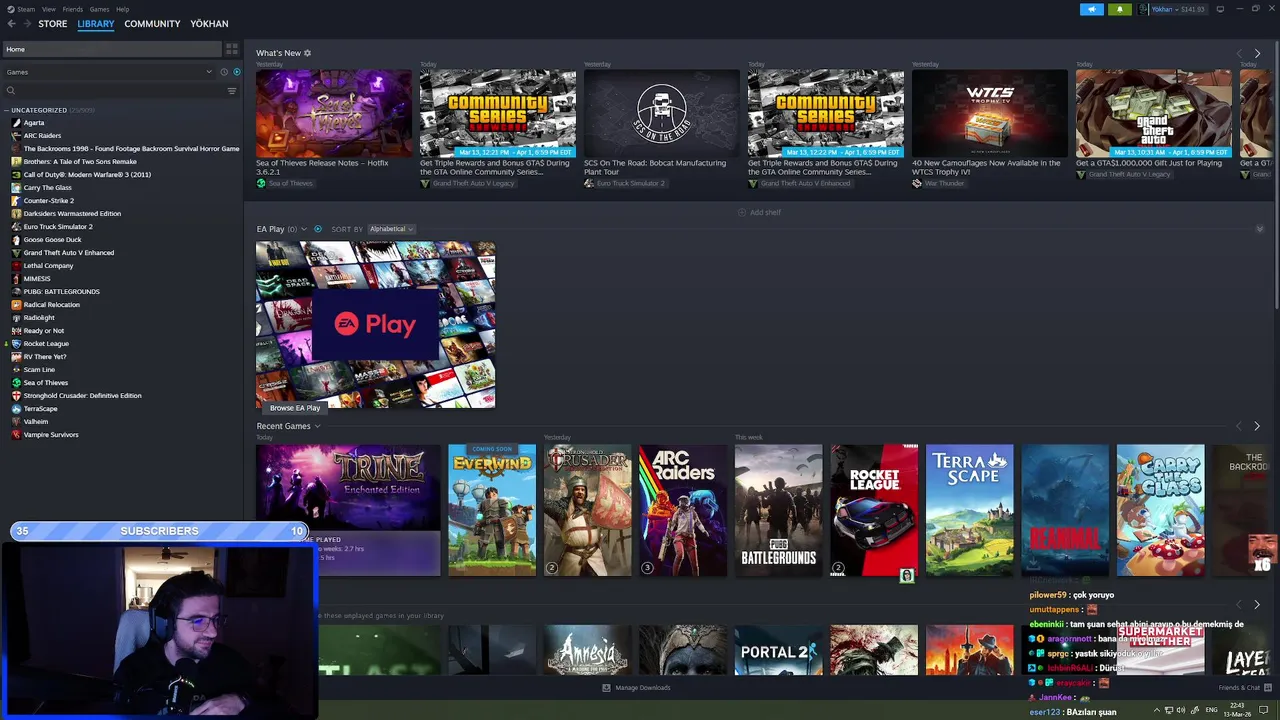Change sort by Alphabetical dropdown

click(x=391, y=229)
